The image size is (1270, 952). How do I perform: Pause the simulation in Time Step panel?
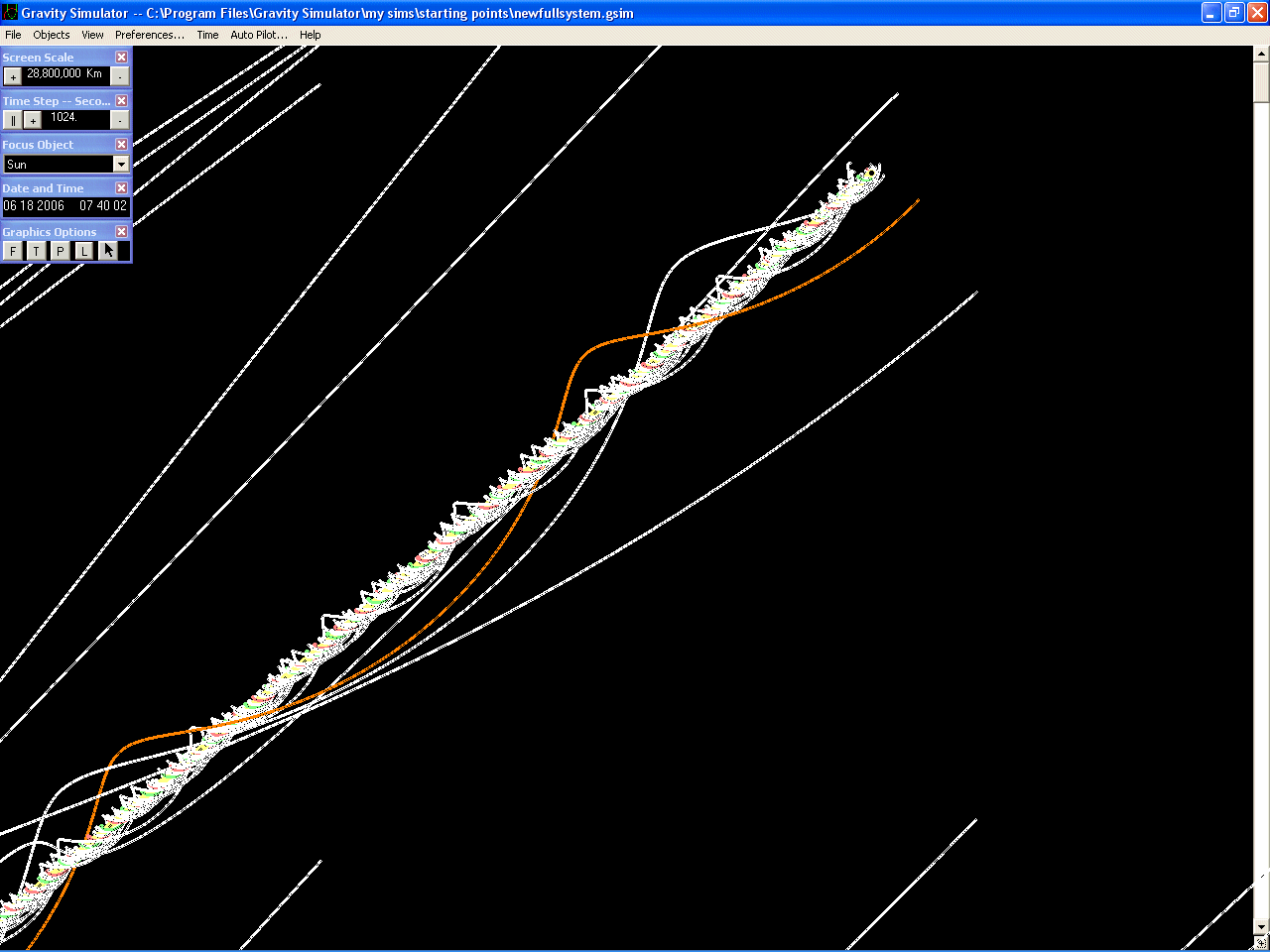tap(12, 120)
